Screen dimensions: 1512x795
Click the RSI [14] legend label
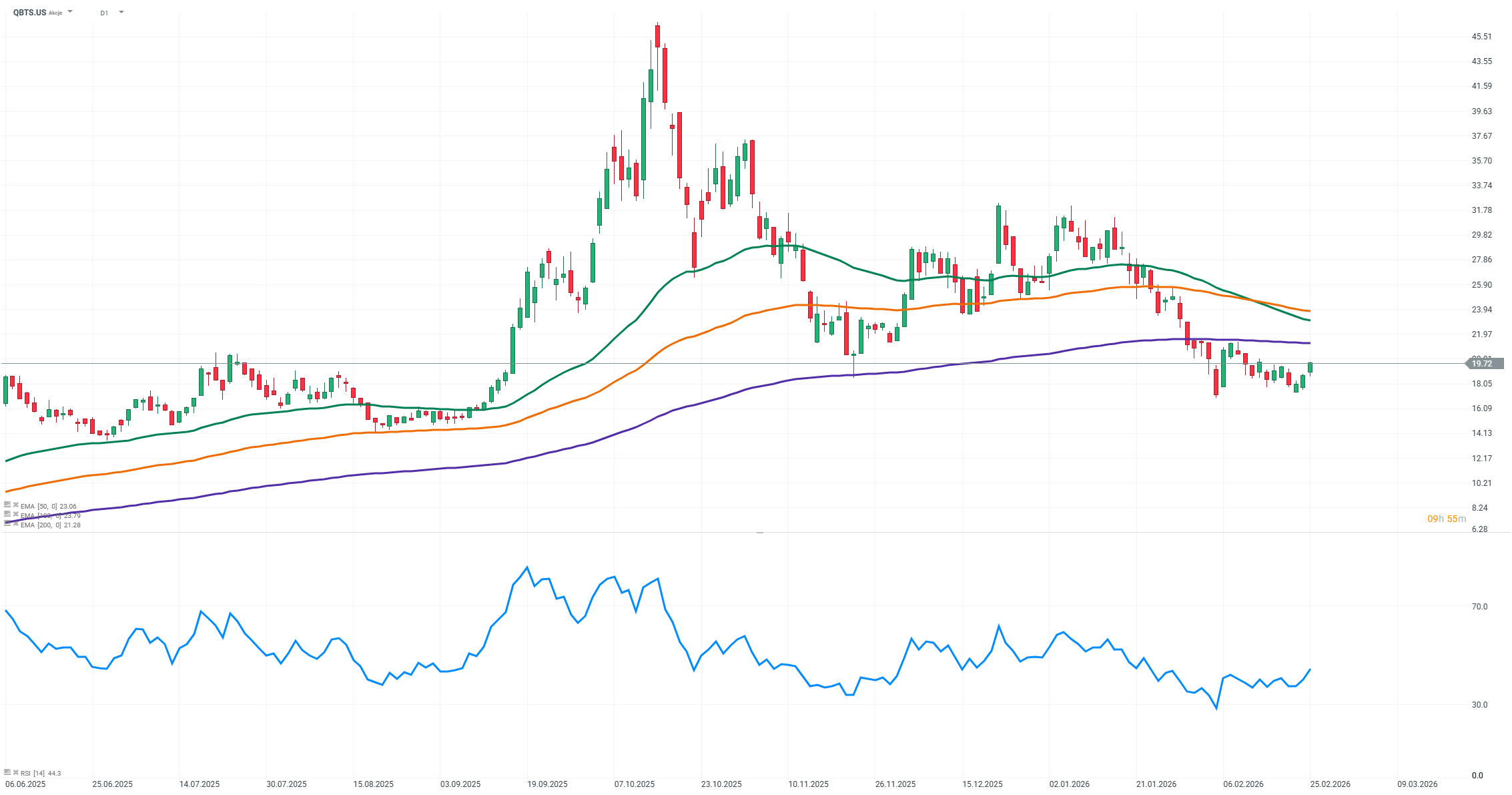(33, 773)
